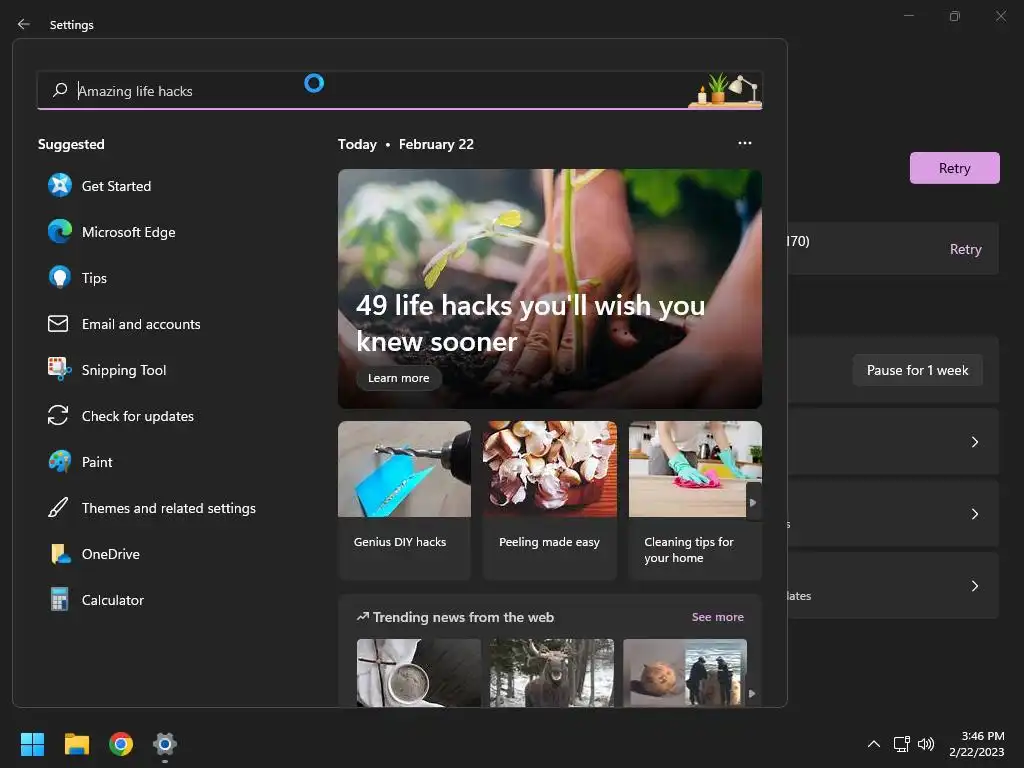
Task: Launch Snipping Tool icon in suggestions
Action: (x=59, y=370)
